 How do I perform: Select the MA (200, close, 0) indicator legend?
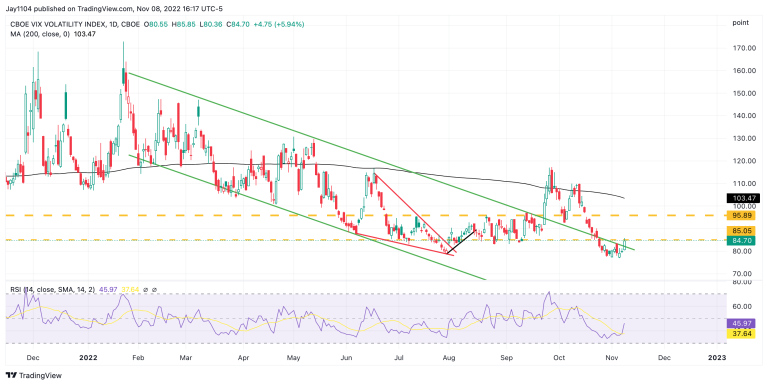(53, 33)
